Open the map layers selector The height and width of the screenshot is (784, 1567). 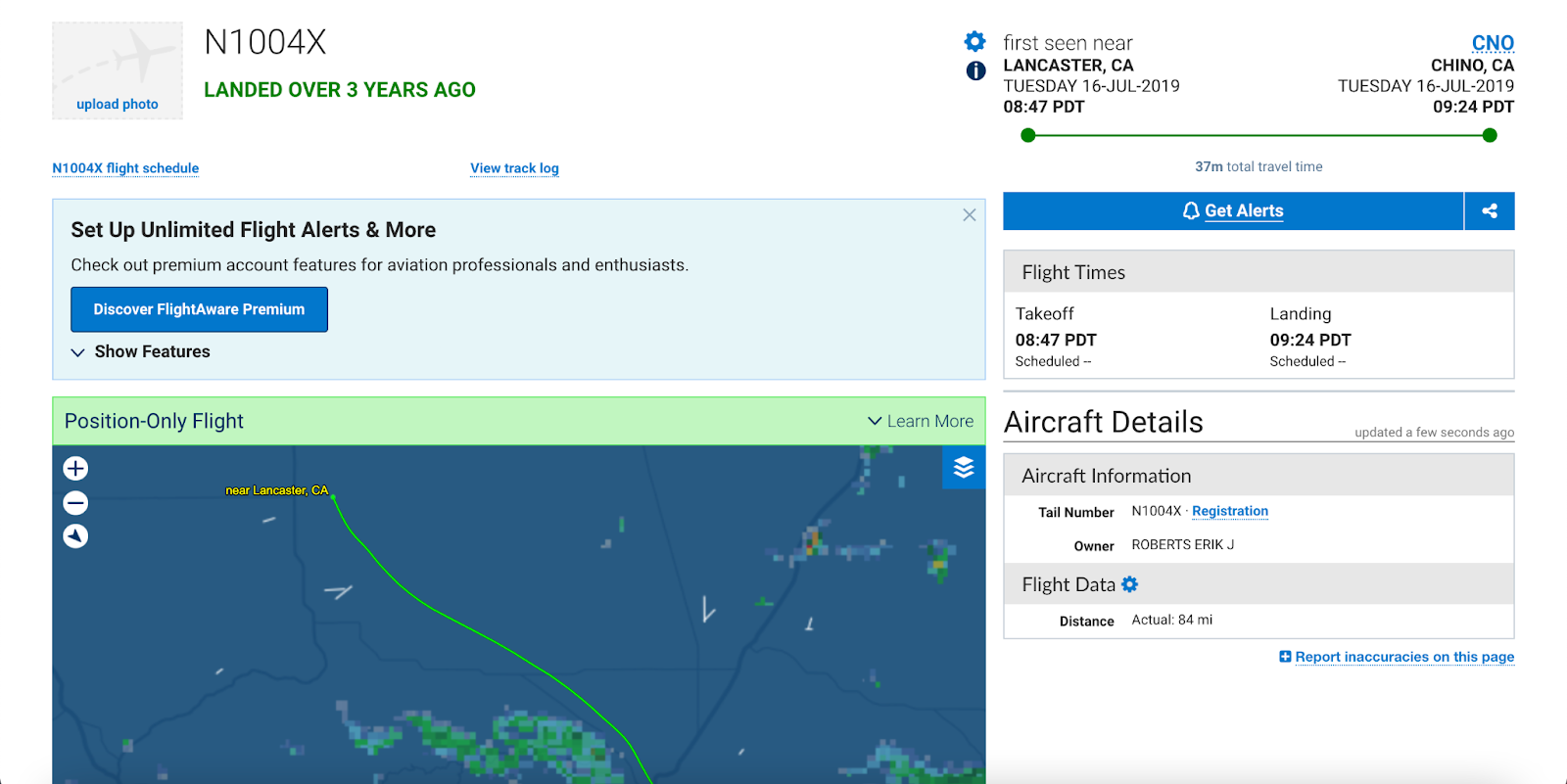coord(964,468)
